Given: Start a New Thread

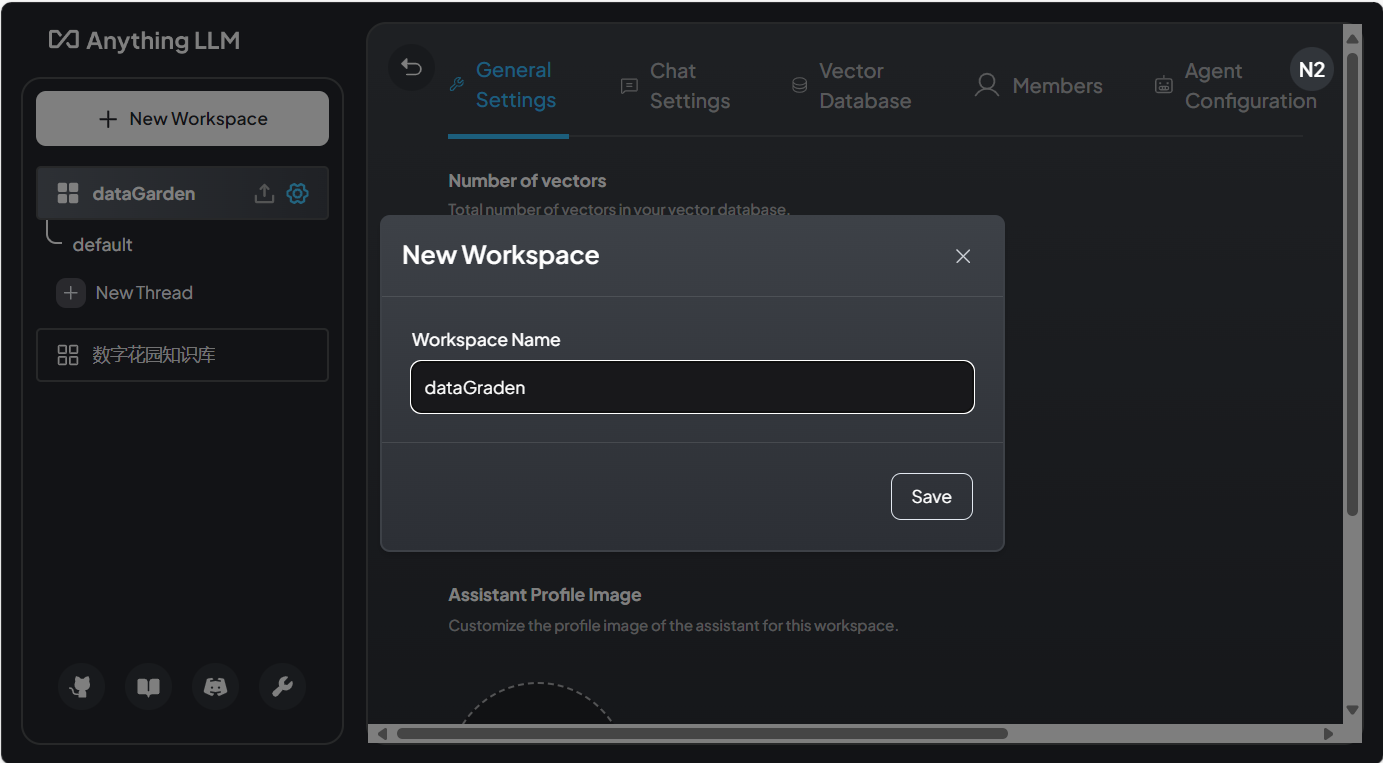Looking at the screenshot, I should 125,293.
